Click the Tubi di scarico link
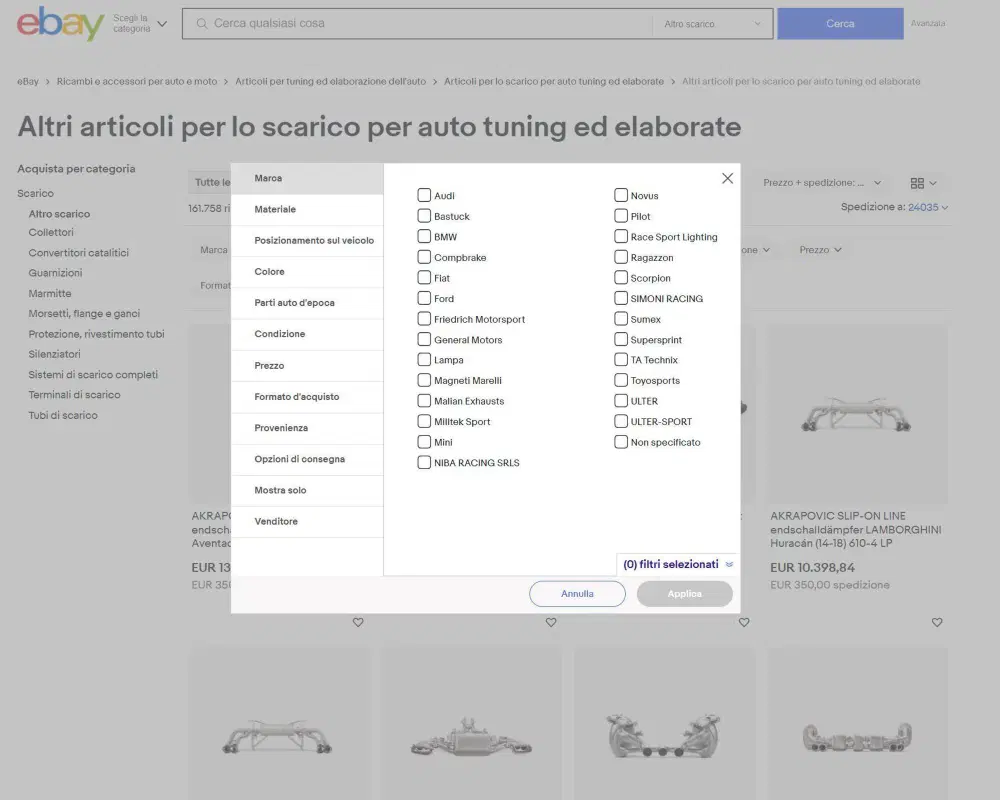This screenshot has width=1000, height=800. pyautogui.click(x=63, y=415)
